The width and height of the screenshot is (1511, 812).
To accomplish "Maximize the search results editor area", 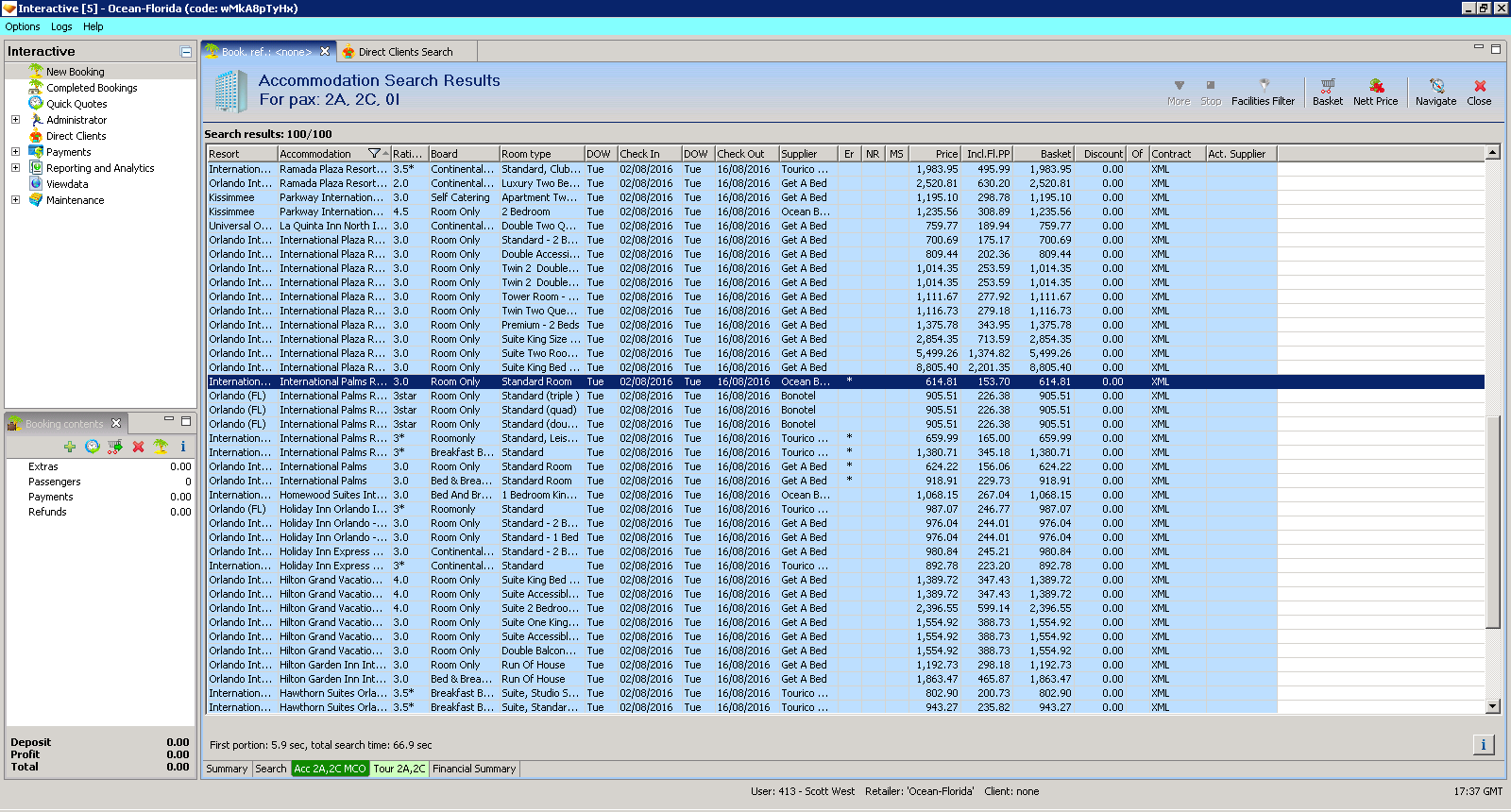I will click(x=1495, y=48).
